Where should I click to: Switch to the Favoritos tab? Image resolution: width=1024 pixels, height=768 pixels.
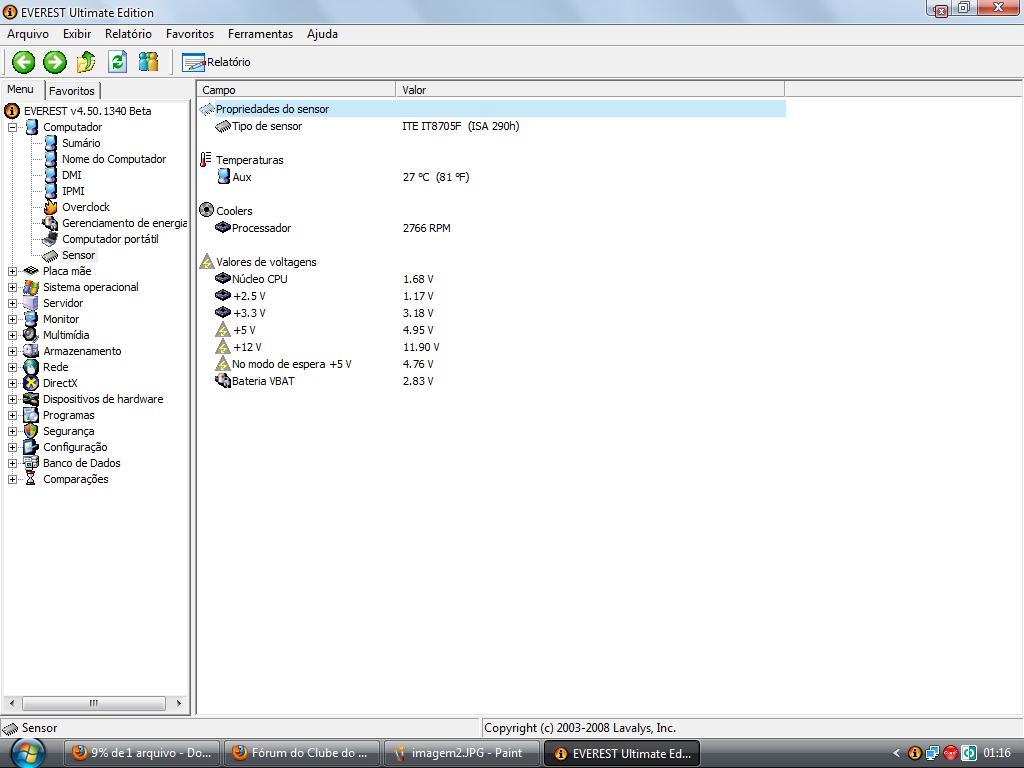72,91
